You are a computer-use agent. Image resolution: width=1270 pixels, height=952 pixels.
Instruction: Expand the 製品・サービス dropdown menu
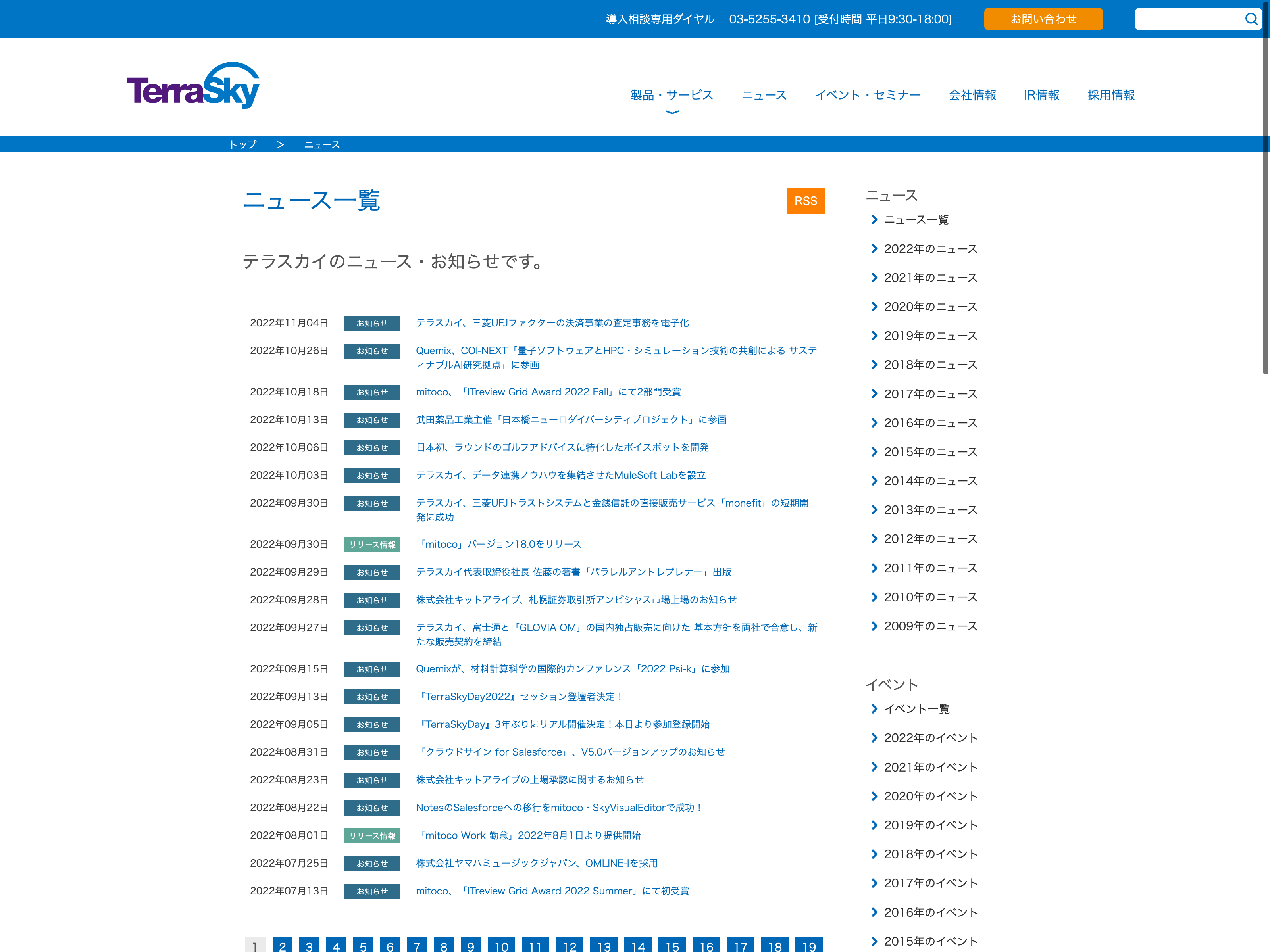(x=671, y=95)
